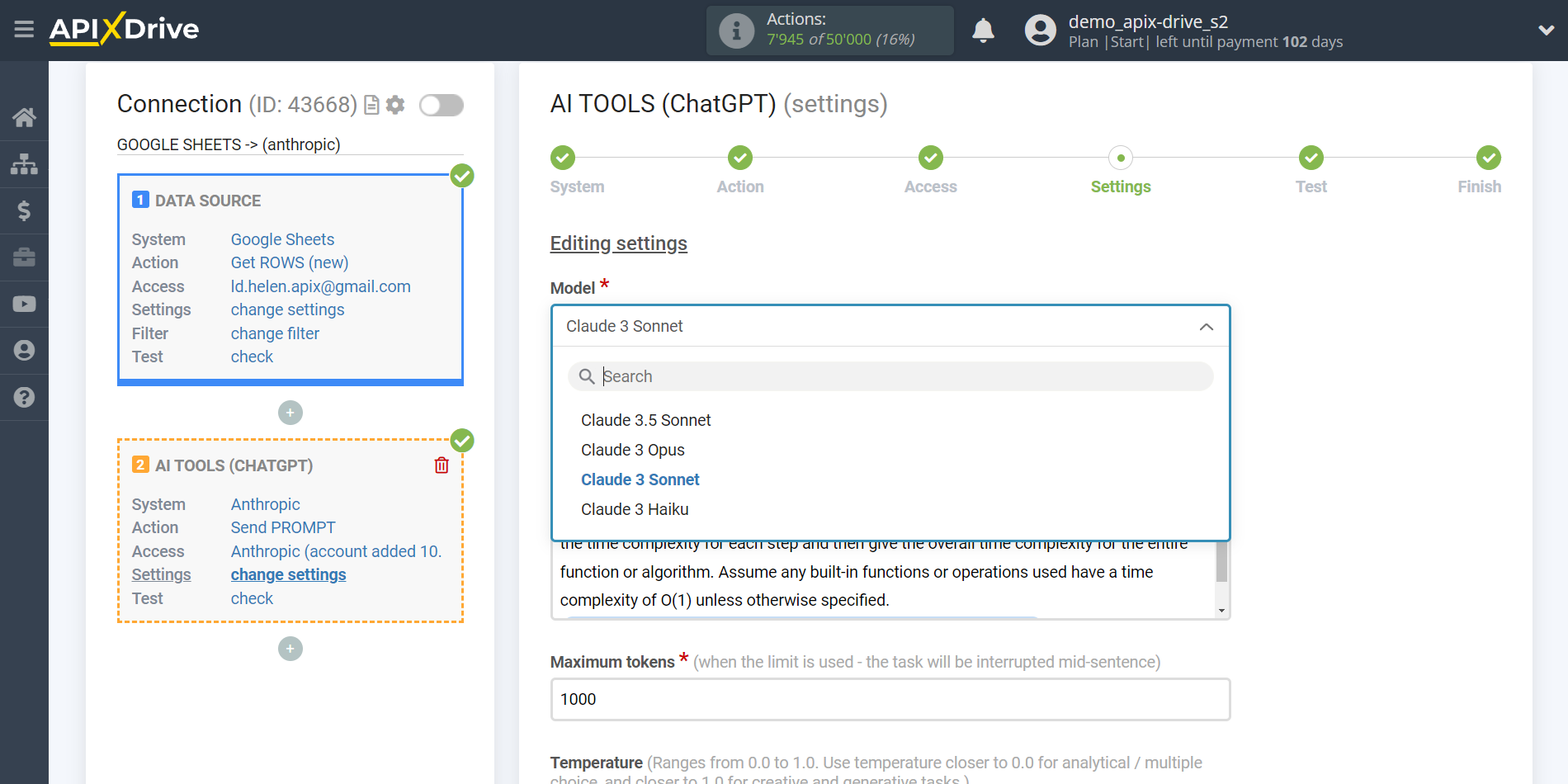Go to Action wizard step
This screenshot has width=1568, height=784.
click(x=740, y=158)
